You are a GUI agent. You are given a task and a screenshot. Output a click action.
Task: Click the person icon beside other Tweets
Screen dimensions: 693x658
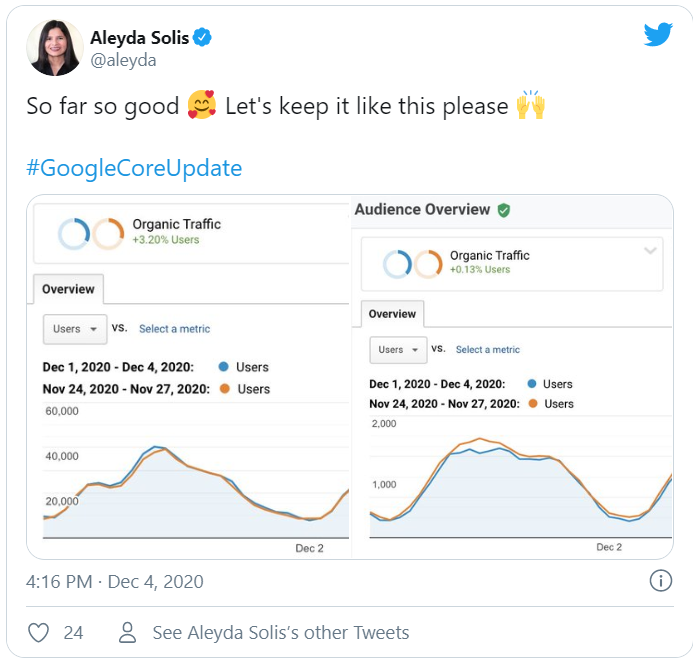click(x=127, y=632)
